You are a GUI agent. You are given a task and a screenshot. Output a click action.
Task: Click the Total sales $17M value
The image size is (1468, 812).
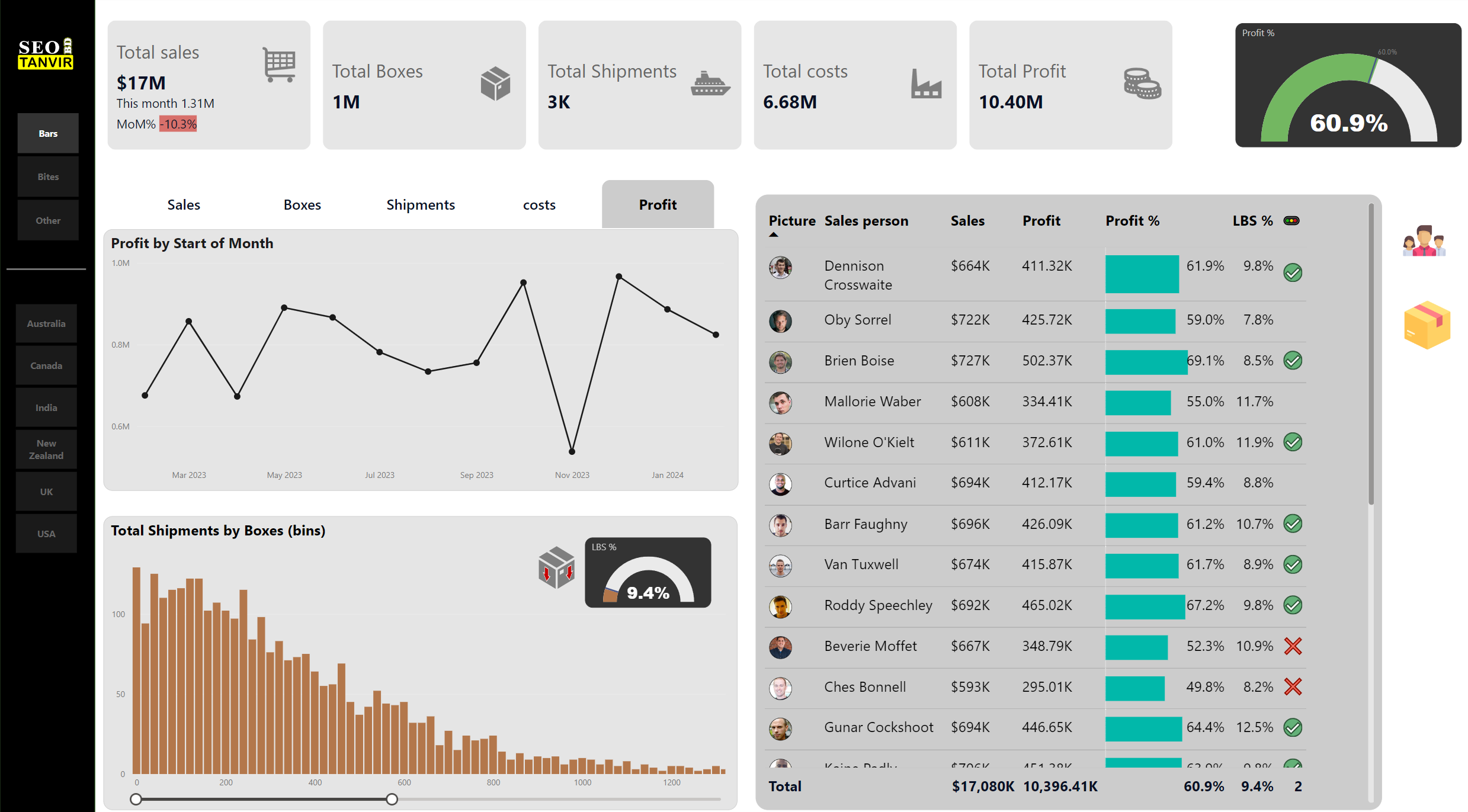click(141, 83)
